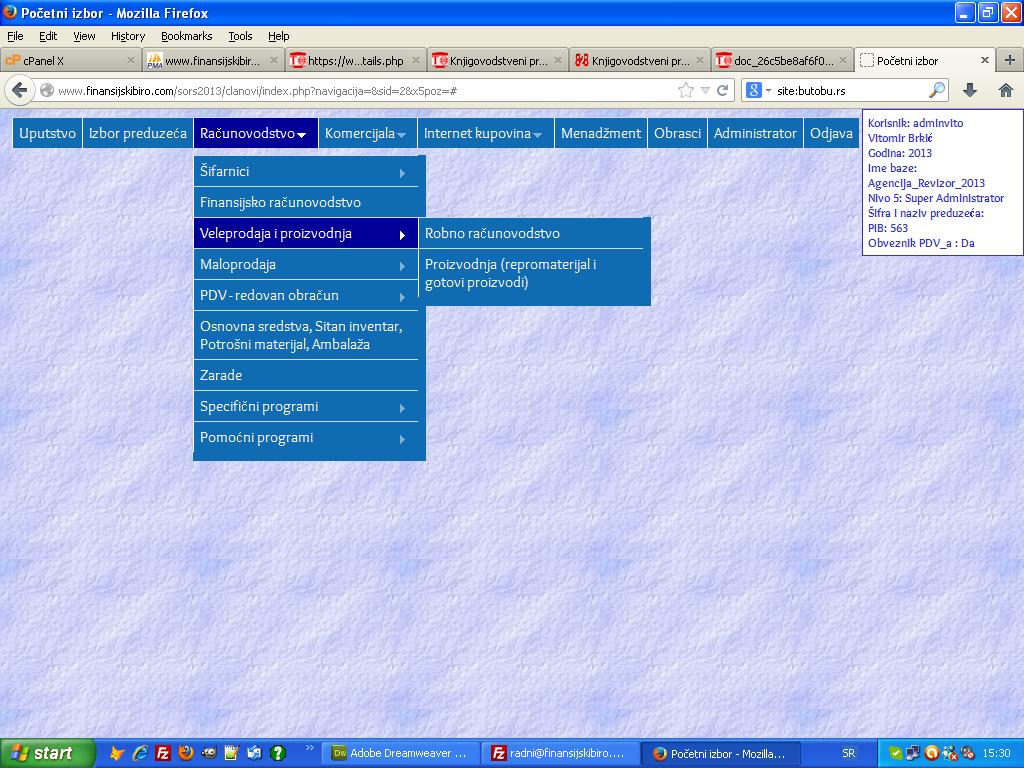
Task: Reload the page using the refresh icon
Action: pyautogui.click(x=722, y=90)
